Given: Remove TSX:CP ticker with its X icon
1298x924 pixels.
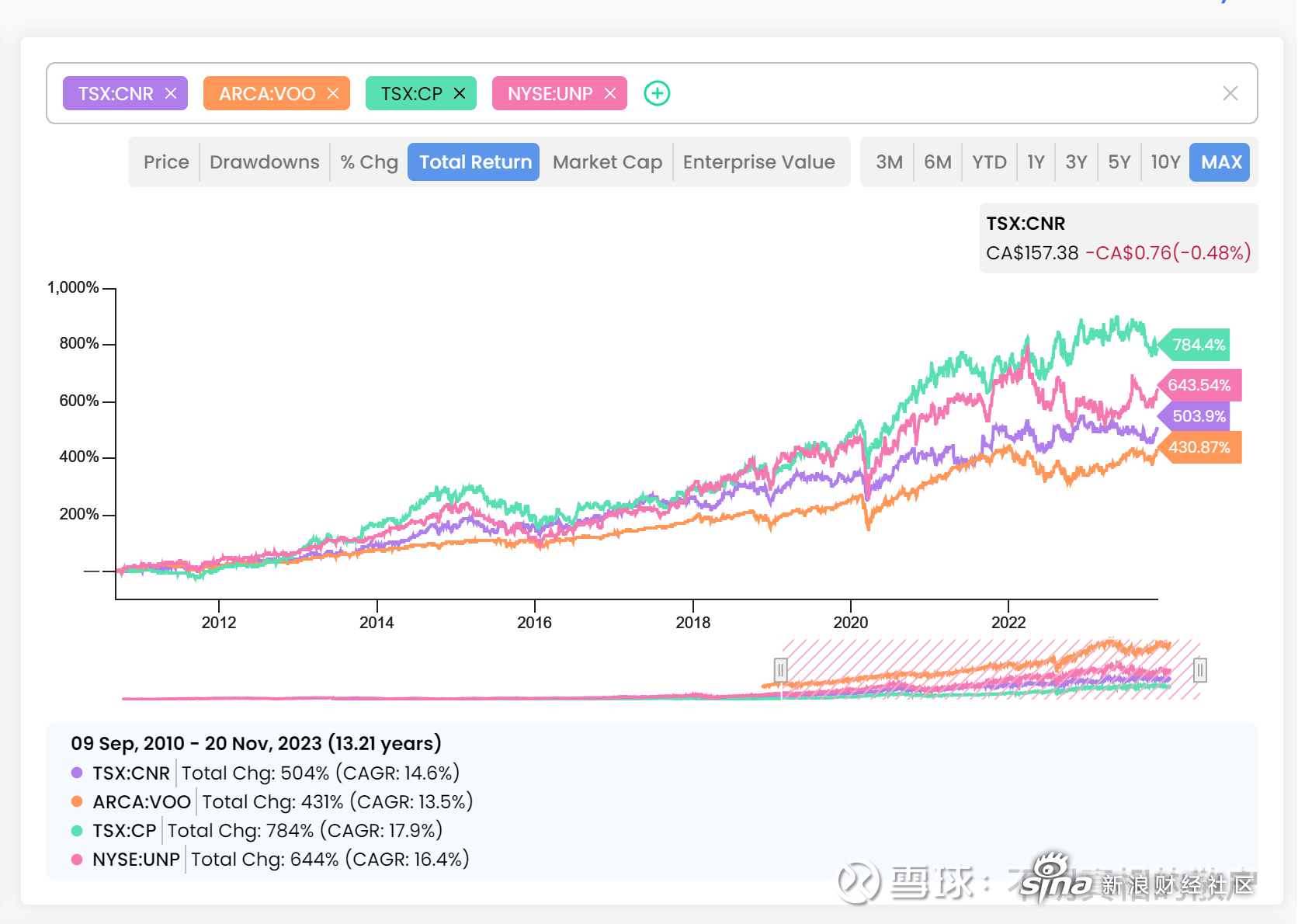Looking at the screenshot, I should click(x=460, y=93).
